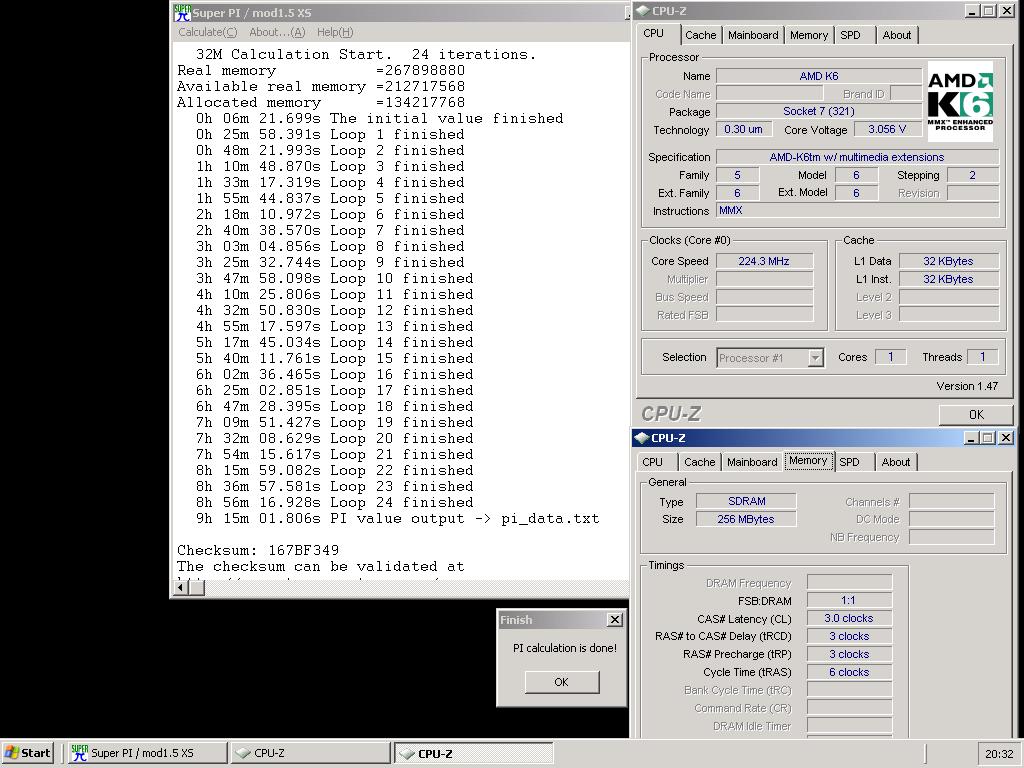The height and width of the screenshot is (768, 1024).
Task: Select the About tab in lower CPU-Z
Action: [x=895, y=462]
